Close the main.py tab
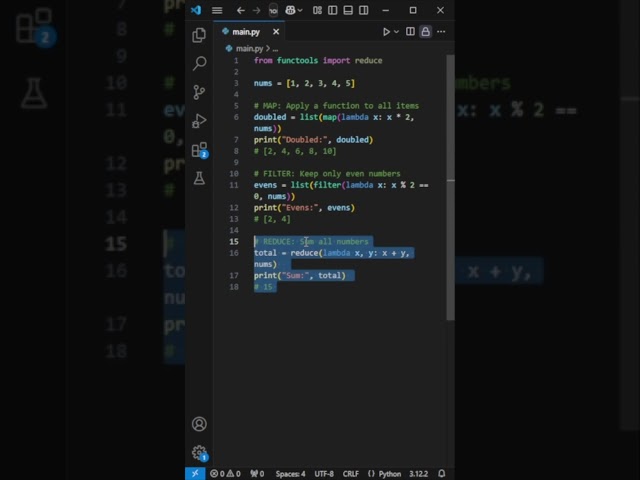 pos(276,31)
